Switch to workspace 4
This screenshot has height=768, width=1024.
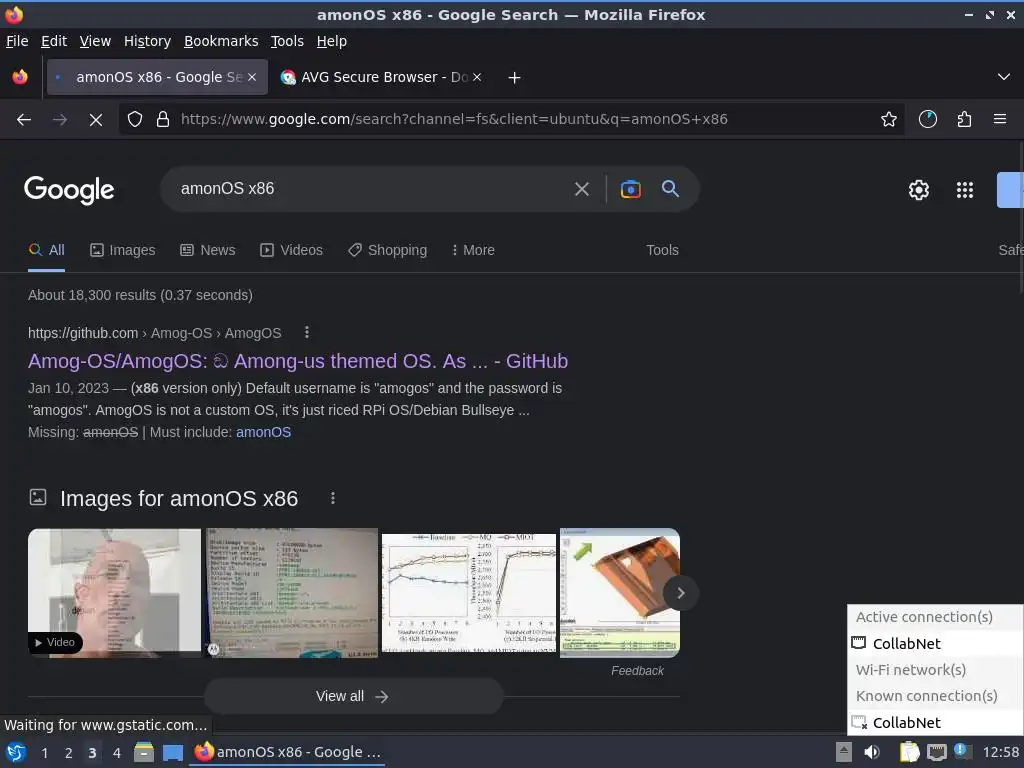click(116, 753)
